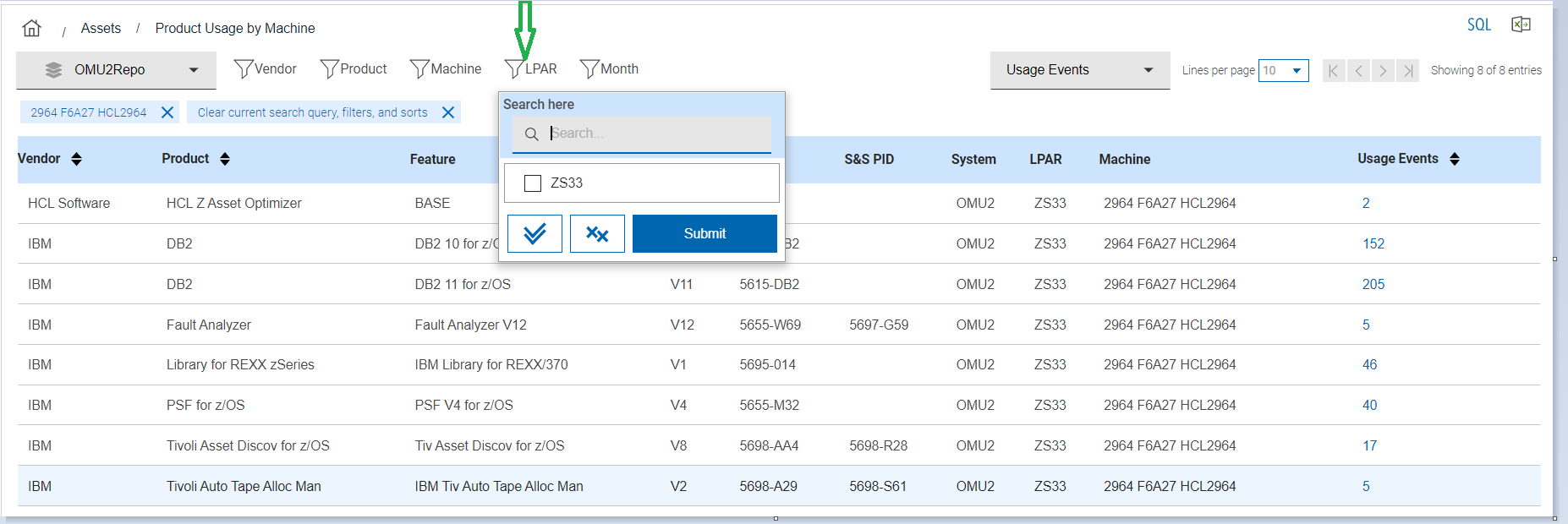
Task: Select the PSF for z/OS product cell
Action: (x=206, y=405)
